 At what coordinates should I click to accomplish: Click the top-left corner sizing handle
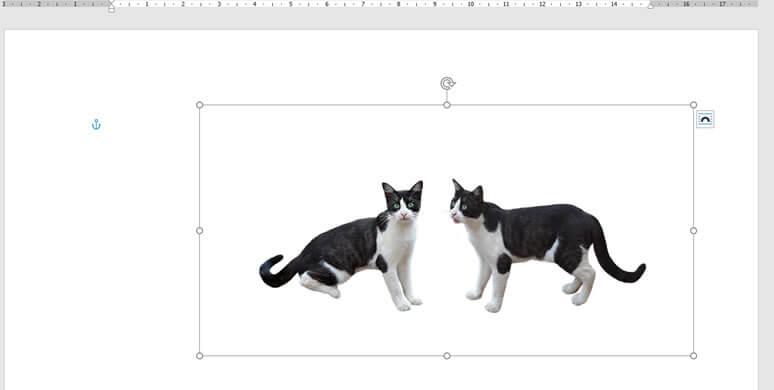pos(199,105)
